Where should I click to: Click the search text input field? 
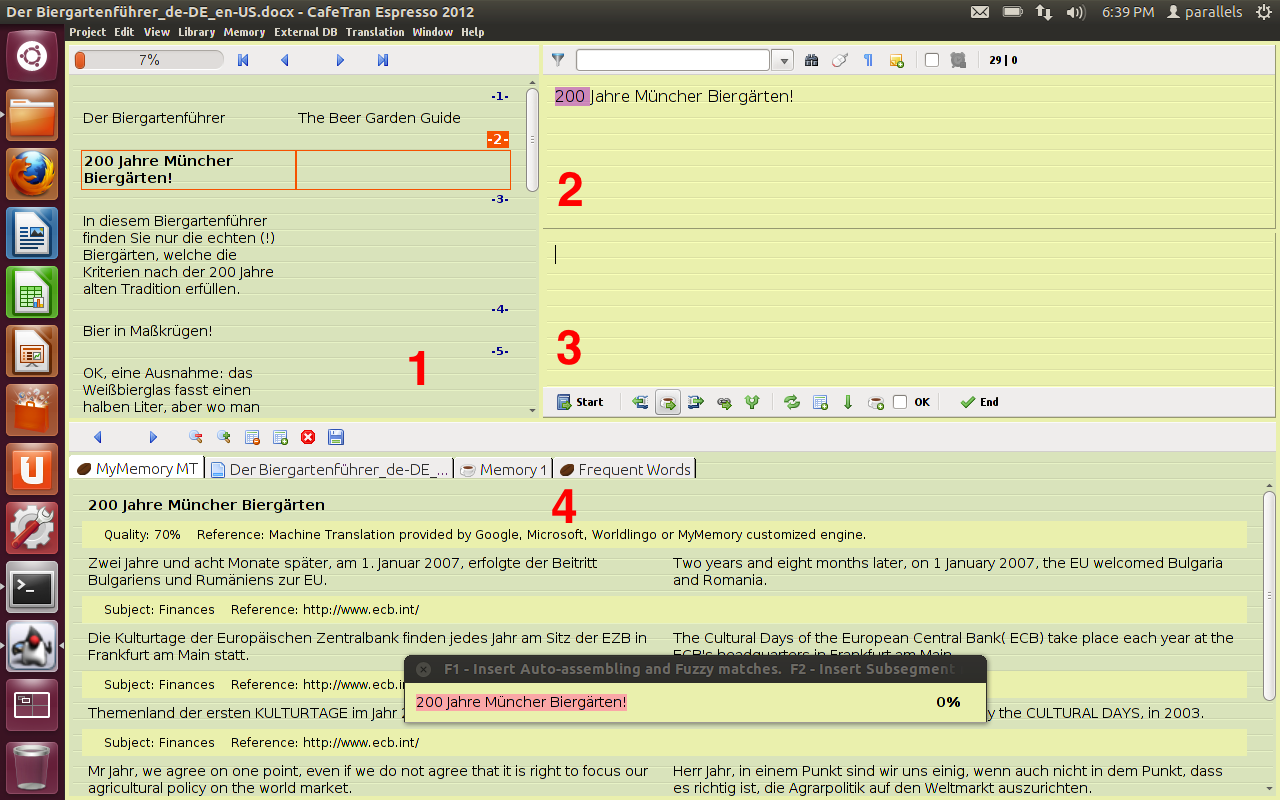[x=672, y=60]
